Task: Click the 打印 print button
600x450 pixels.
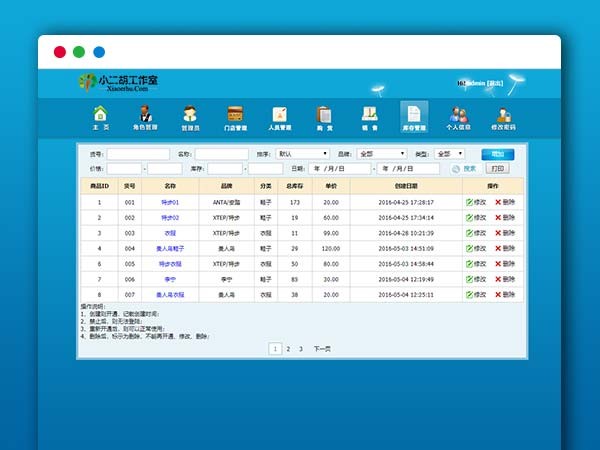Action: [x=497, y=169]
